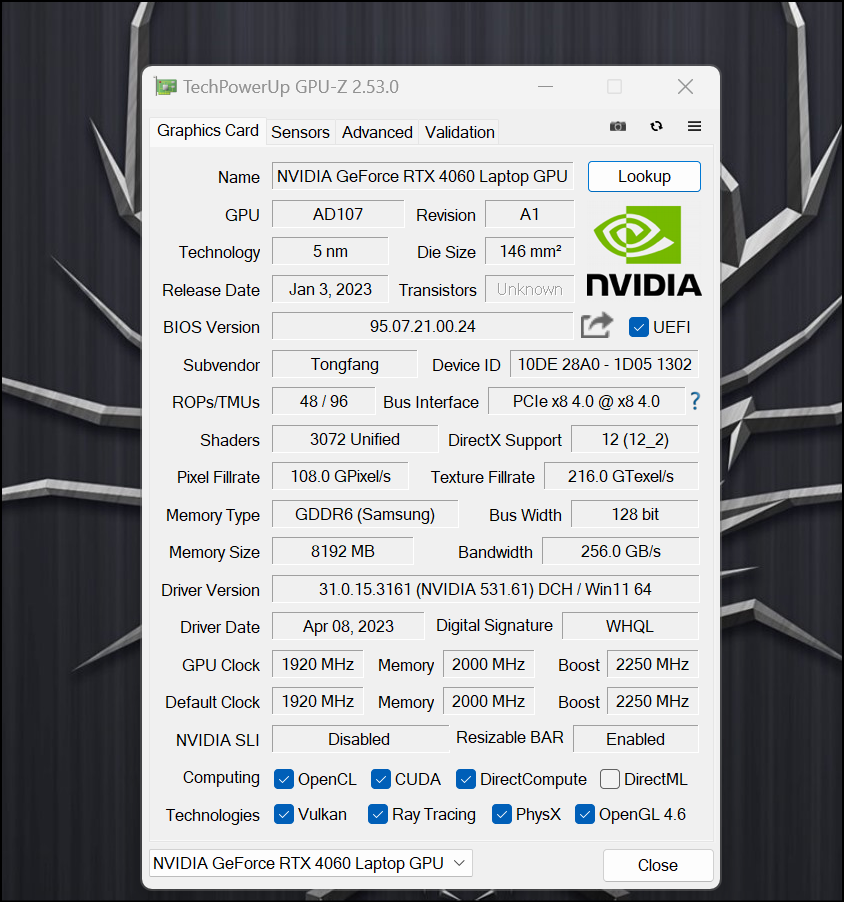Screen dimensions: 844x902
Task: Switch to the Advanced tab
Action: coord(377,132)
